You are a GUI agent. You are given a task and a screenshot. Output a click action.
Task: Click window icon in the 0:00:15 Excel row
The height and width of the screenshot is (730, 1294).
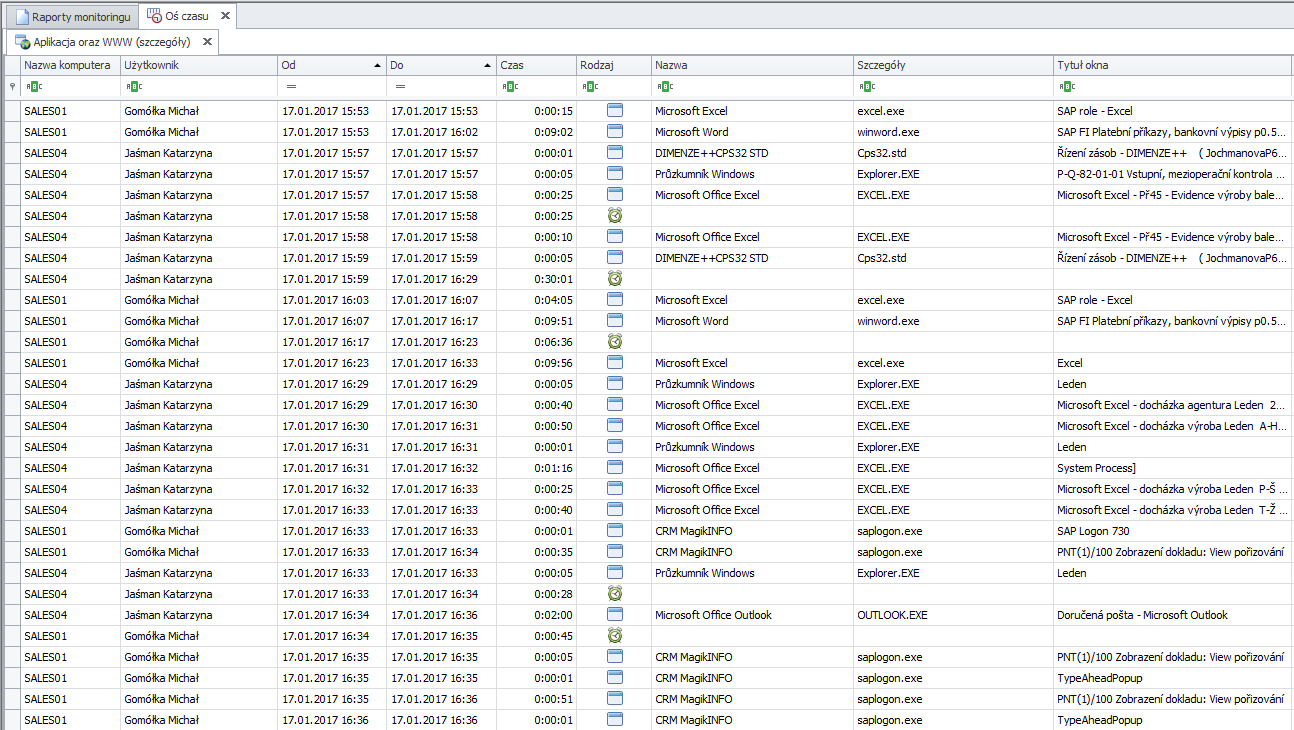[615, 111]
